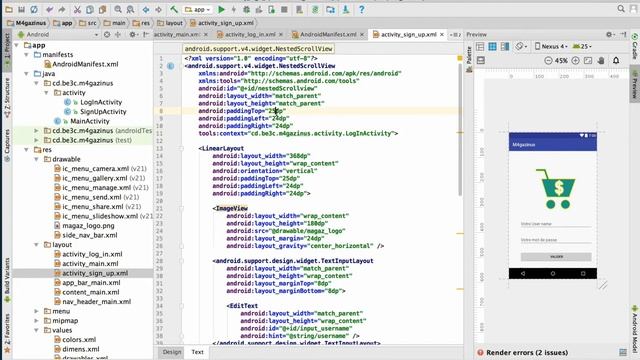Click the Redo arrow icon
Screen dimensions: 640x360
[x=62, y=9]
